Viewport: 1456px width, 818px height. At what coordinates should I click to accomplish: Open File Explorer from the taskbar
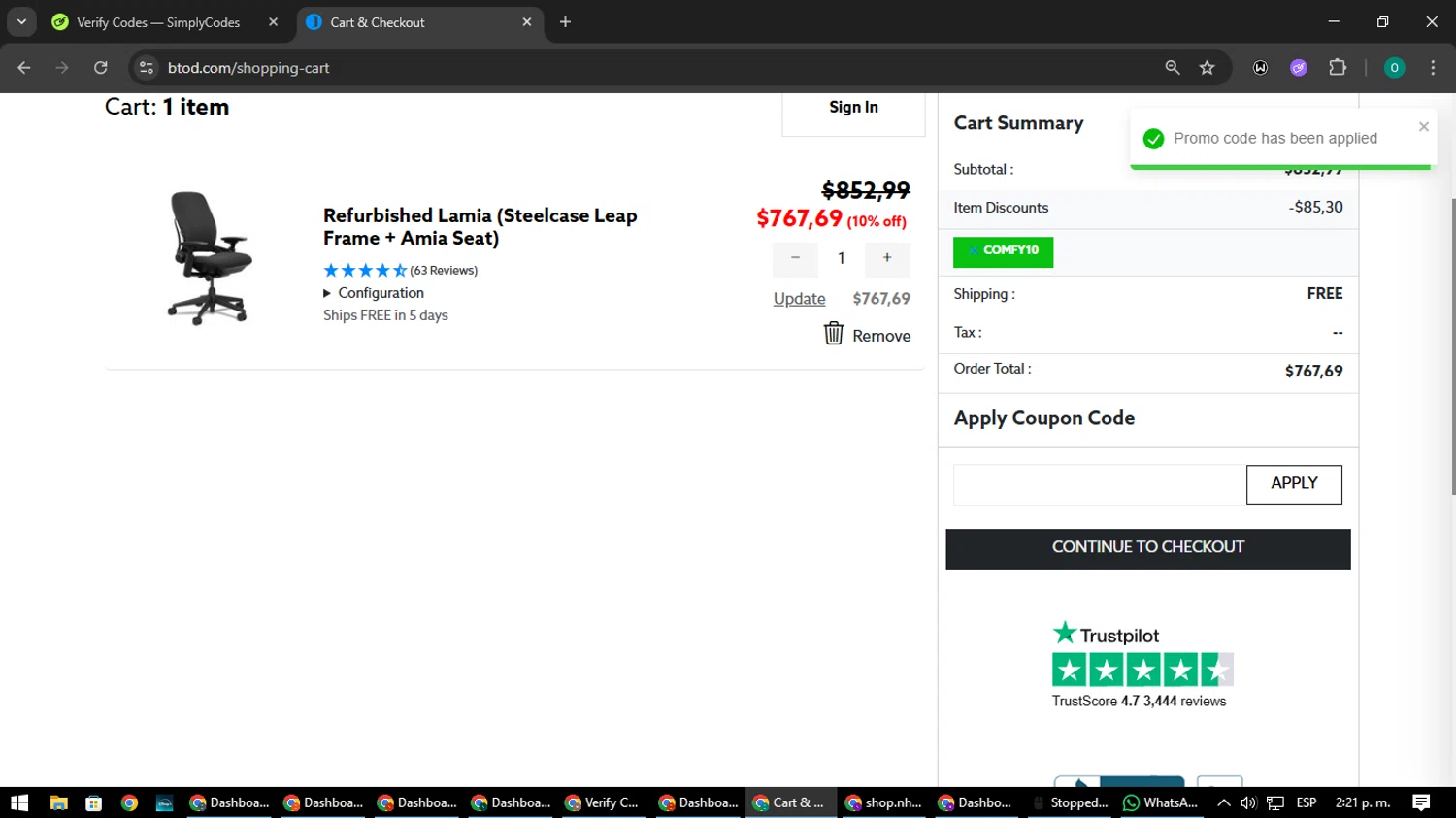click(x=58, y=802)
